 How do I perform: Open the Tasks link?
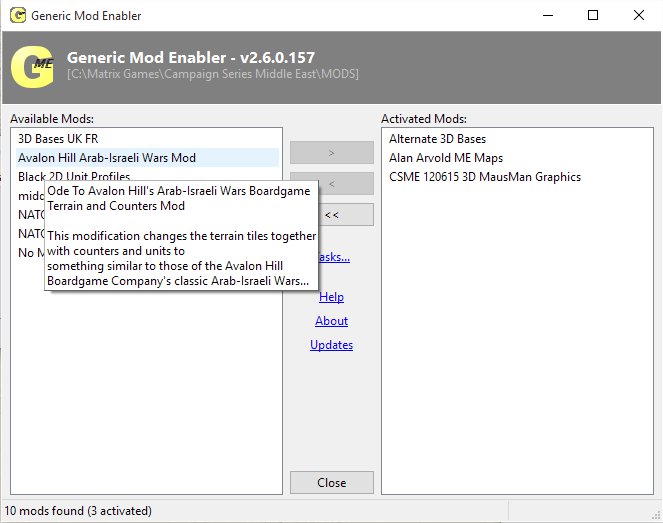pos(334,257)
